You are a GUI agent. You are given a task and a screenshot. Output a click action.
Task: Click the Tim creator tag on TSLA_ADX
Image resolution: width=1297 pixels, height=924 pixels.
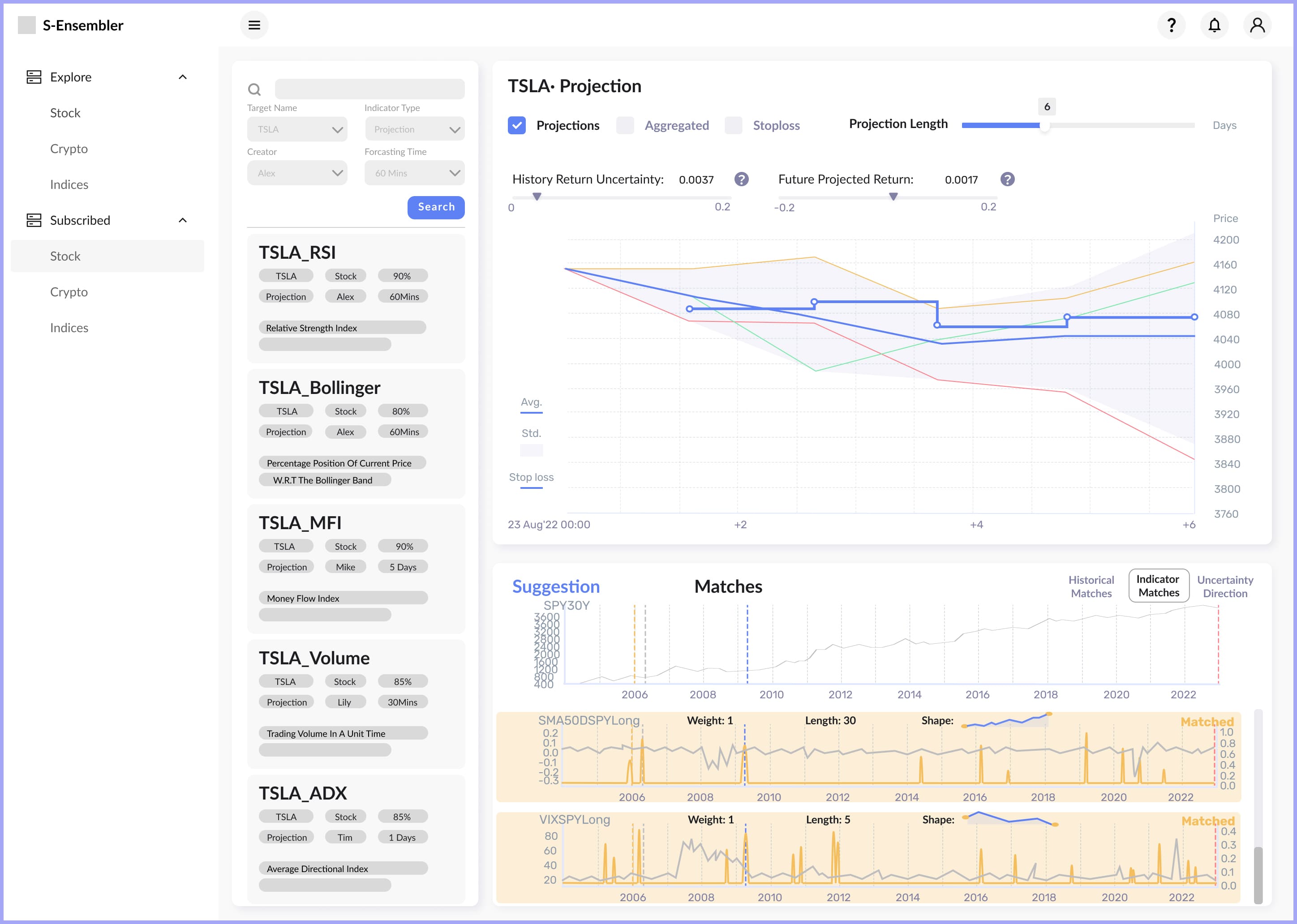pyautogui.click(x=345, y=837)
